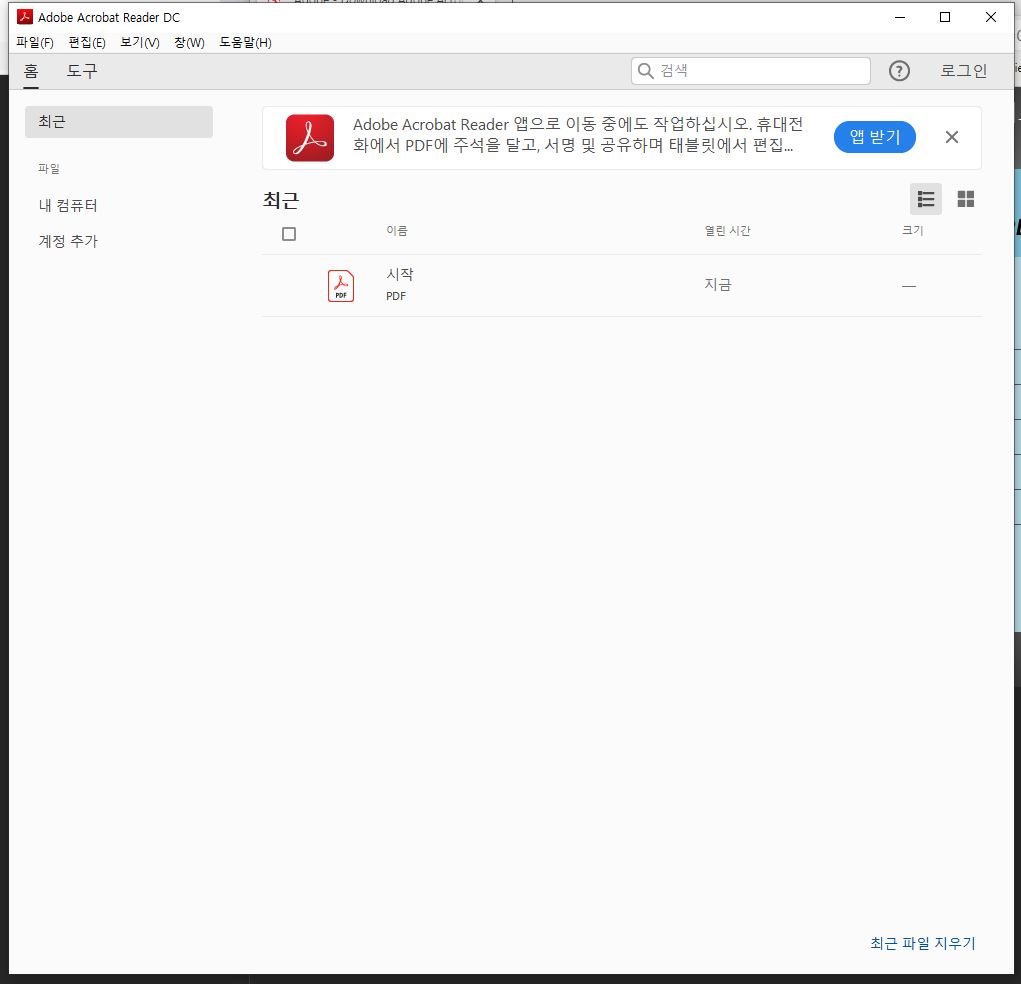Maximize the Acrobat Reader window
Screen dimensions: 1021x984
click(x=945, y=17)
